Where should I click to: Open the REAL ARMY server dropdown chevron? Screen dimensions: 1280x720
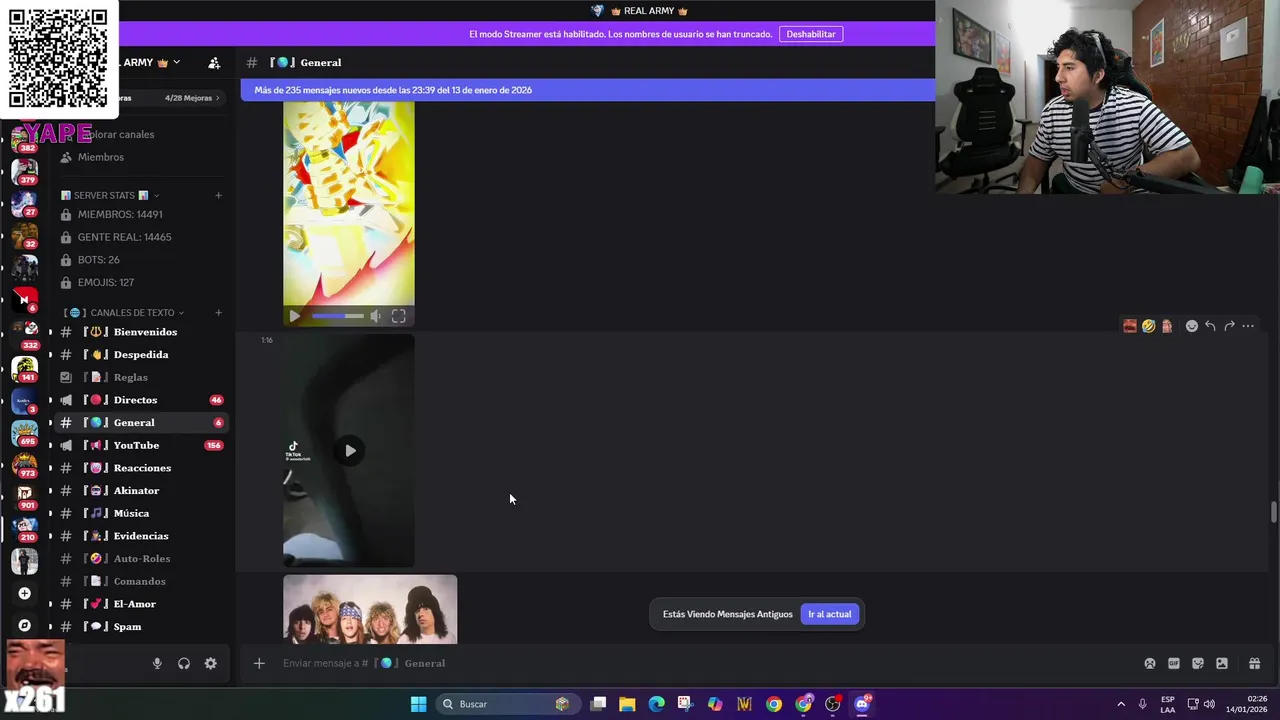click(177, 62)
